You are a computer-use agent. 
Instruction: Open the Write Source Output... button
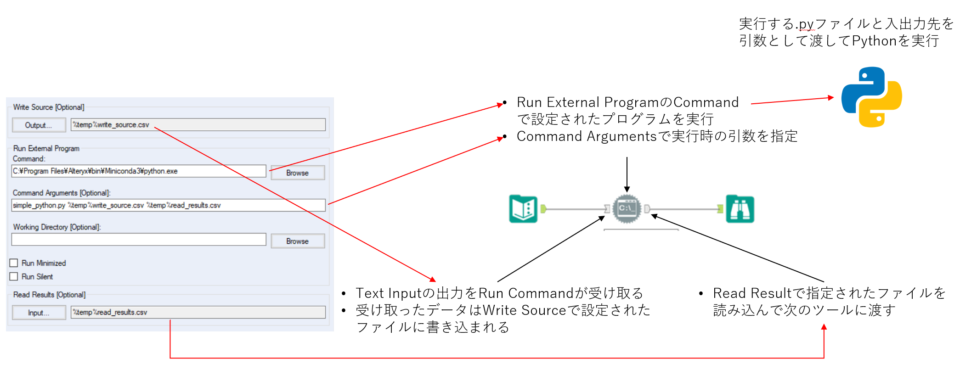(x=39, y=125)
